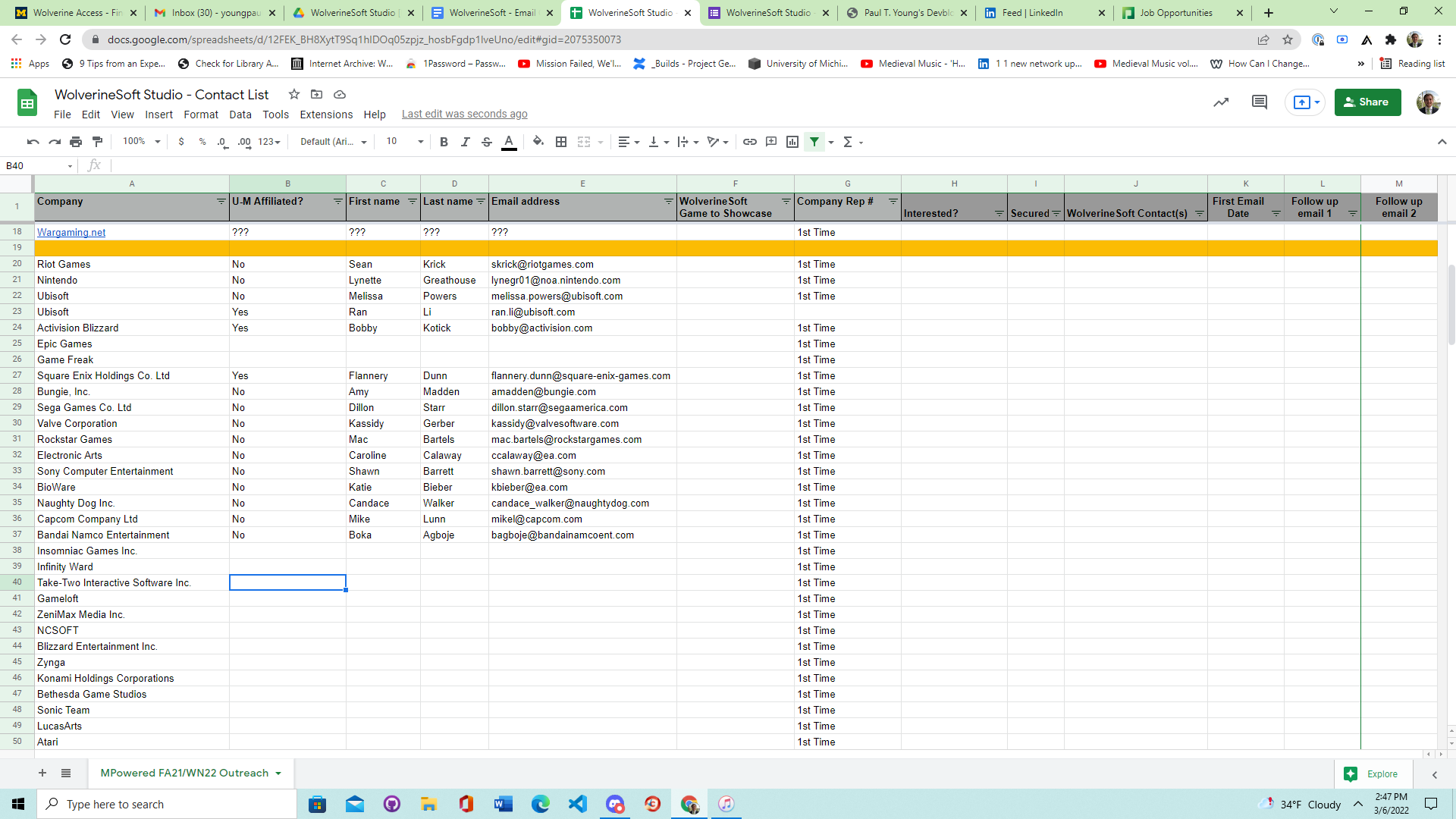Open the text color picker

pos(510,142)
